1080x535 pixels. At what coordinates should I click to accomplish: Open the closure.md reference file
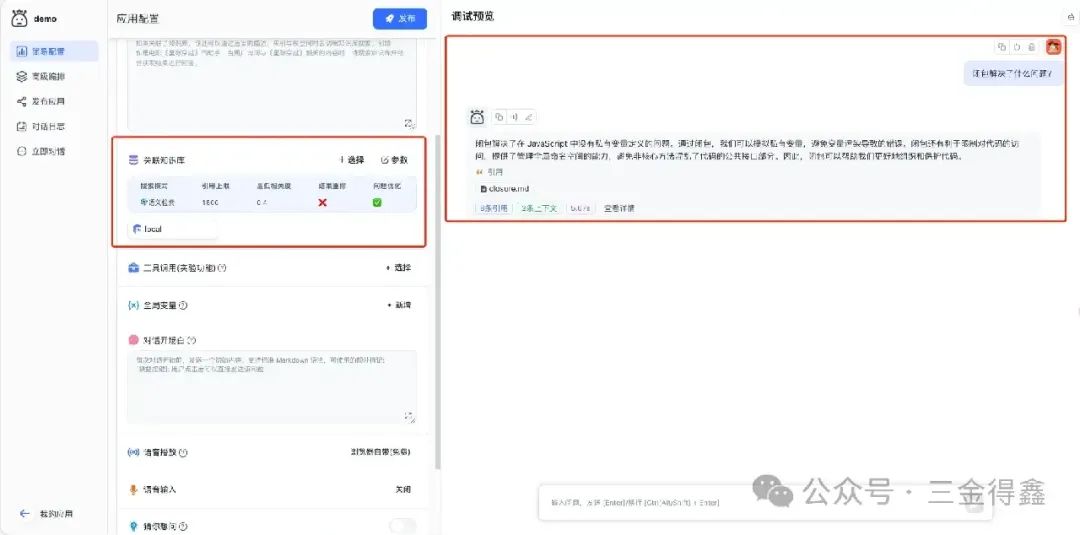click(505, 189)
